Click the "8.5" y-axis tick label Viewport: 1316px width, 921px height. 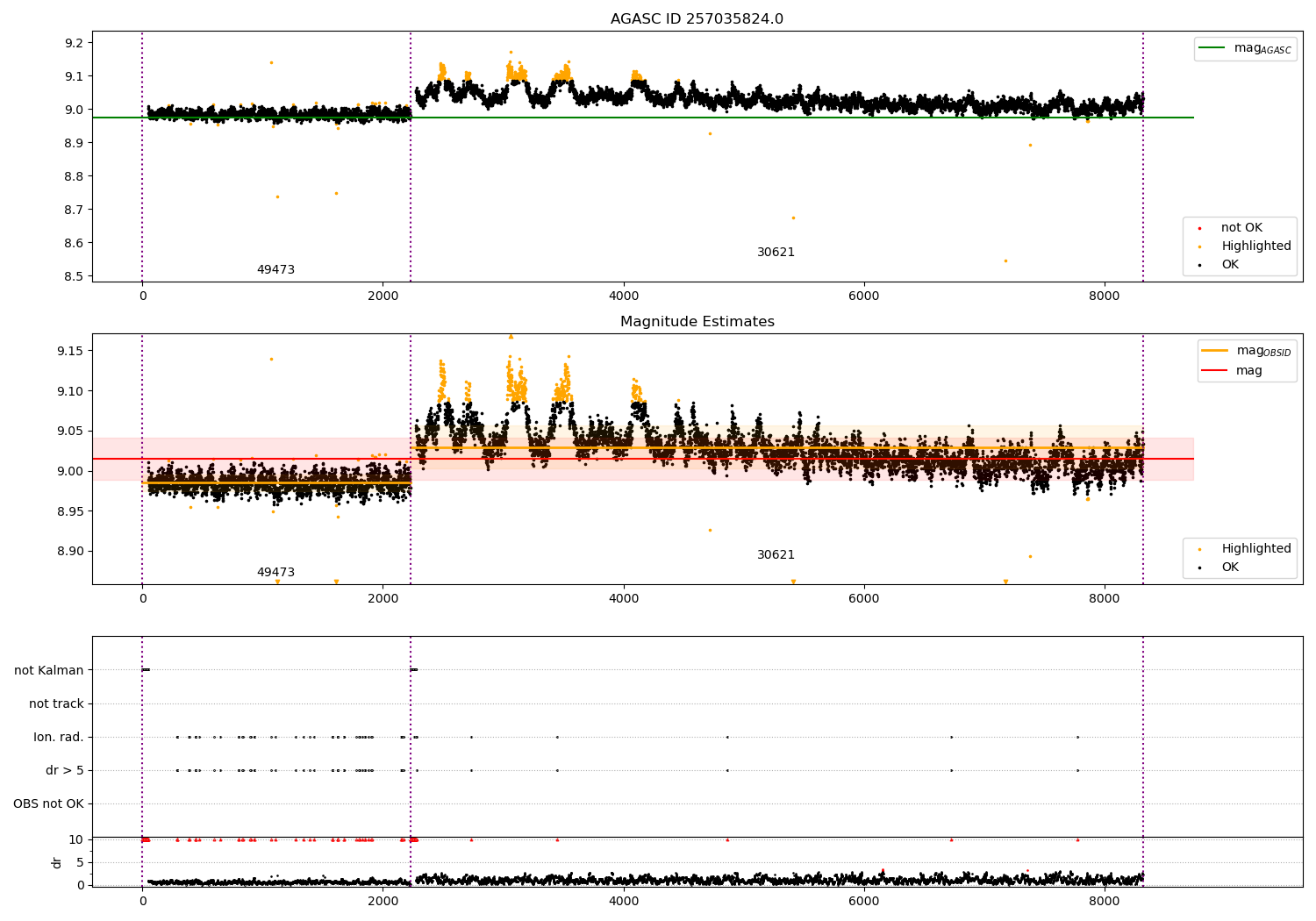coord(75,276)
